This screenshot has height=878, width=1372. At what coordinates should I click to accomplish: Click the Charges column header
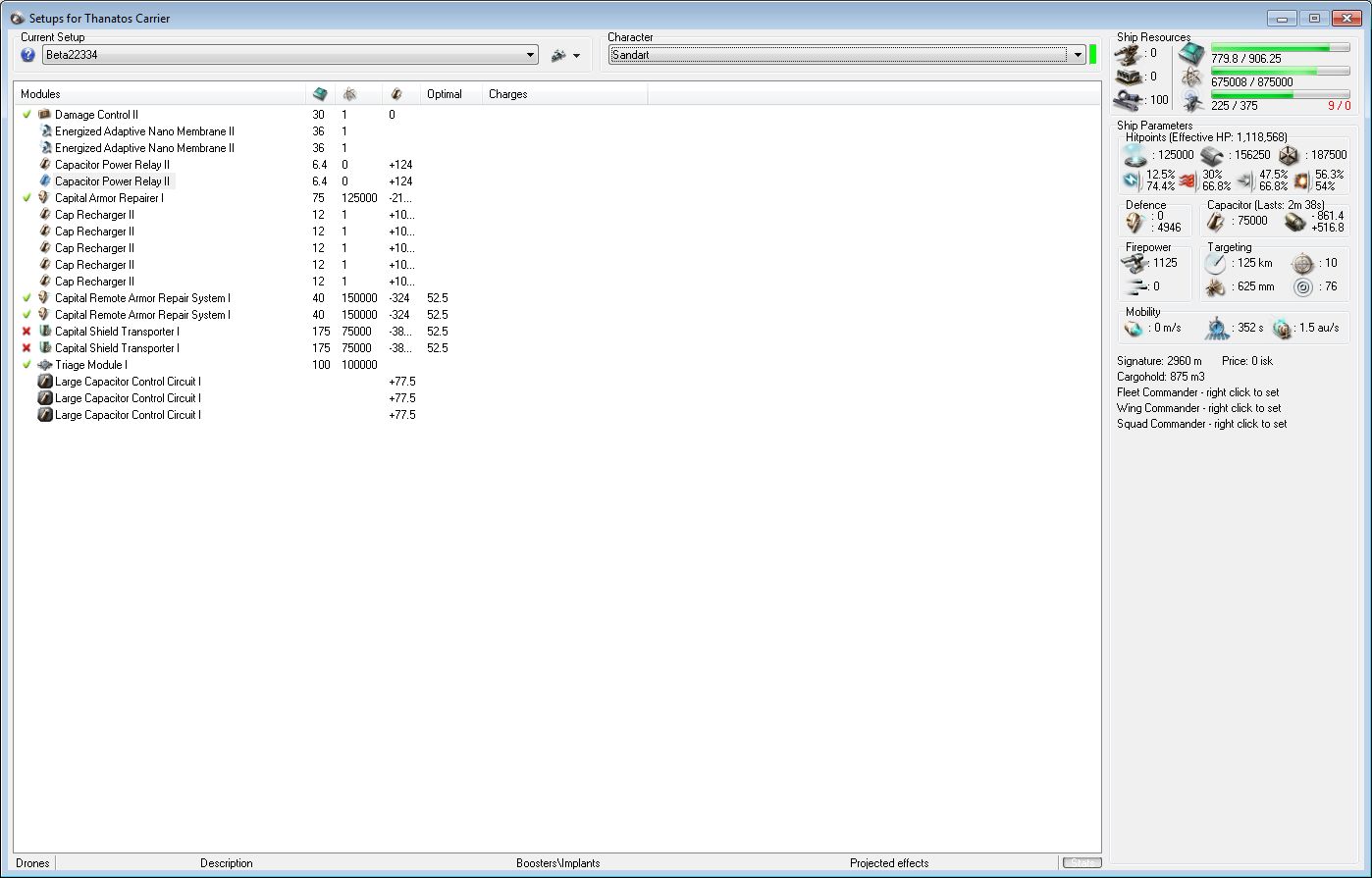pos(565,94)
